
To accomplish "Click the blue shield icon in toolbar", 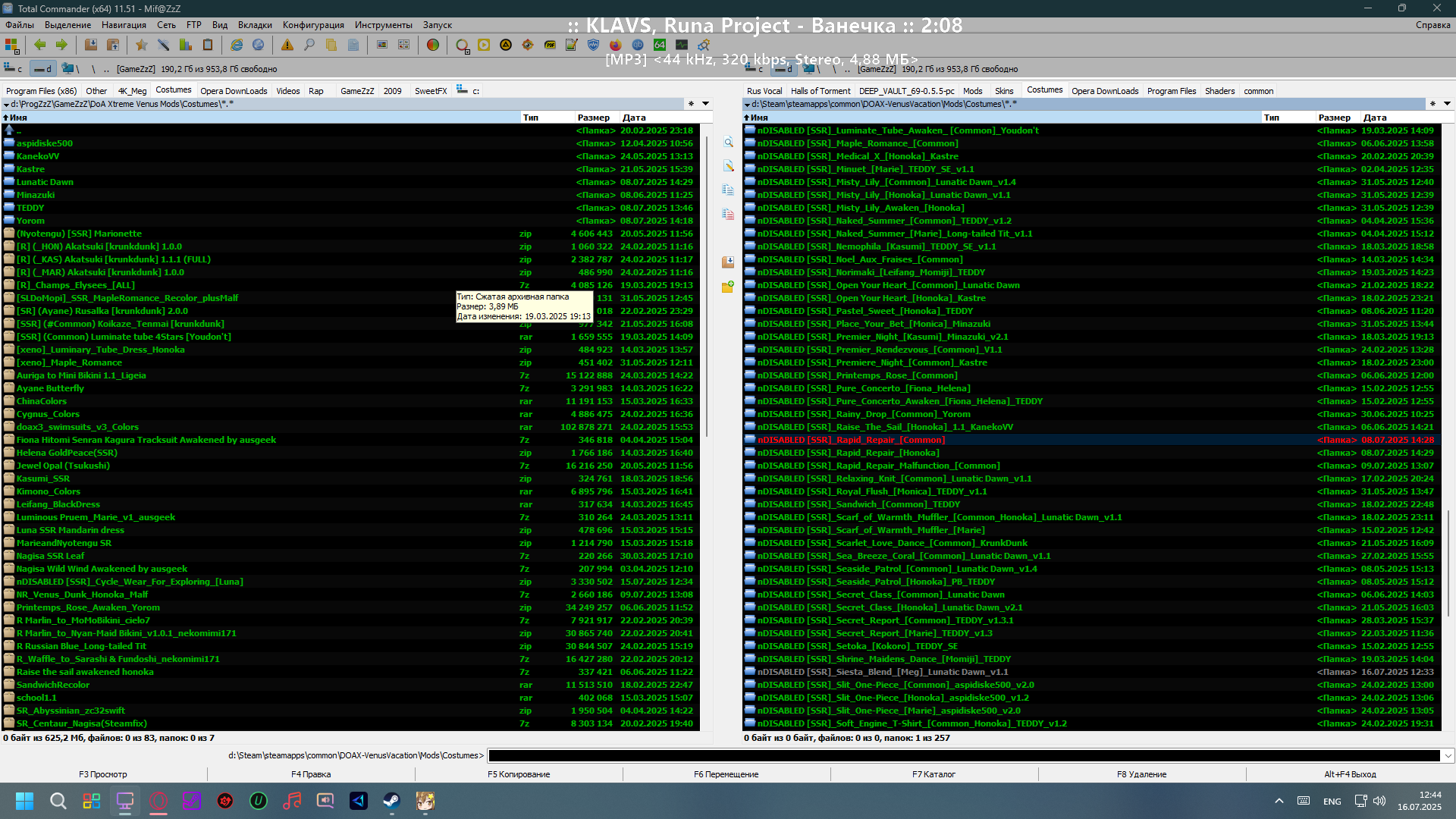I will click(x=594, y=45).
